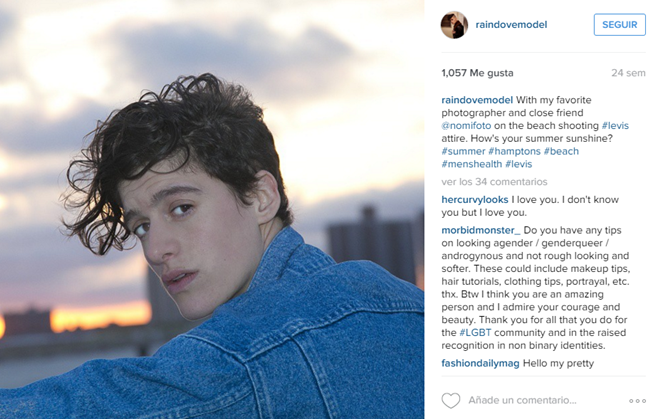Open the #summer hashtag
The width and height of the screenshot is (650, 419).
(463, 151)
